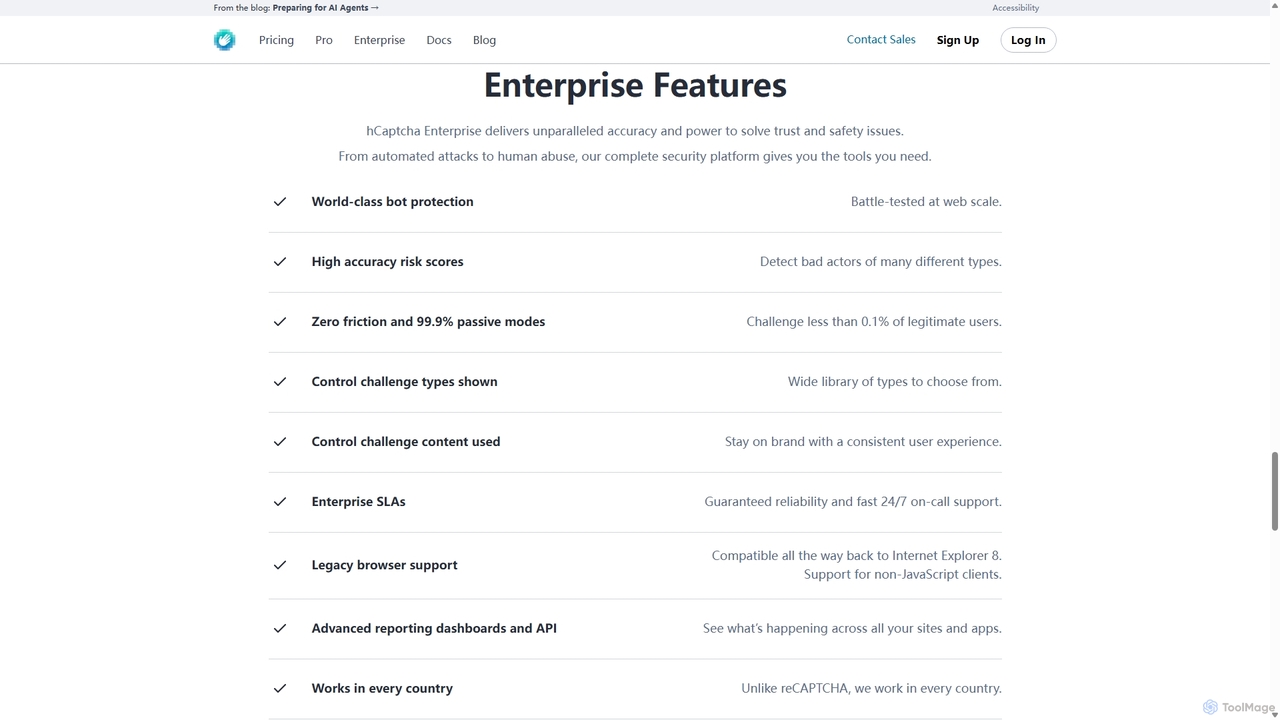Click 'World-class bot protection' feature title
Viewport: 1280px width, 720px height.
point(392,202)
